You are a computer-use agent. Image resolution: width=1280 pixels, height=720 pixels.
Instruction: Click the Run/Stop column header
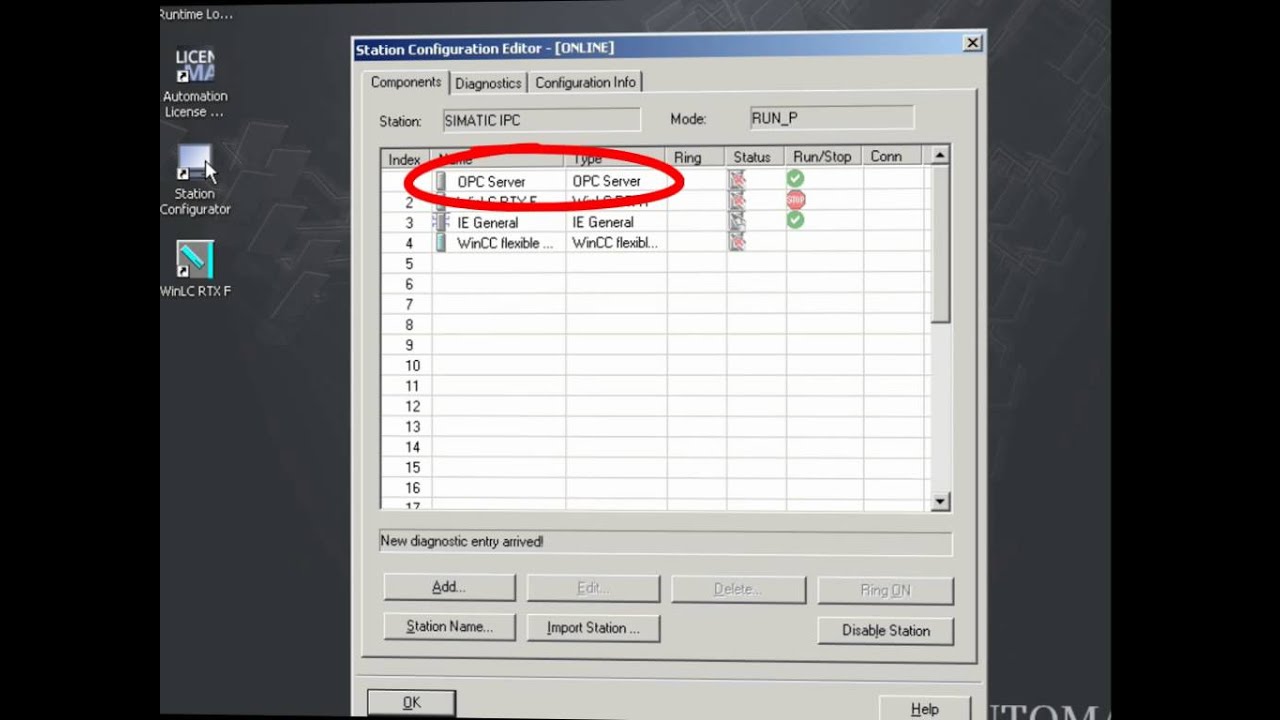click(x=824, y=157)
